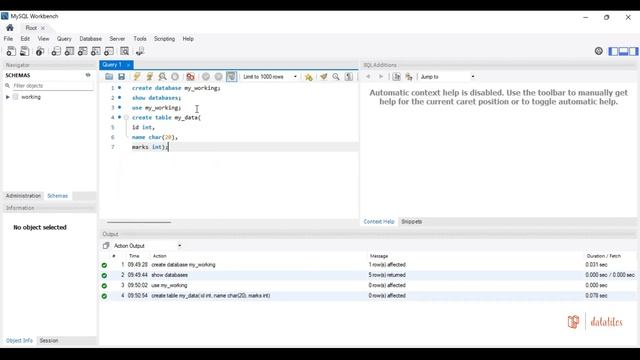Toggle the left sidebar panel visibility

613,51
